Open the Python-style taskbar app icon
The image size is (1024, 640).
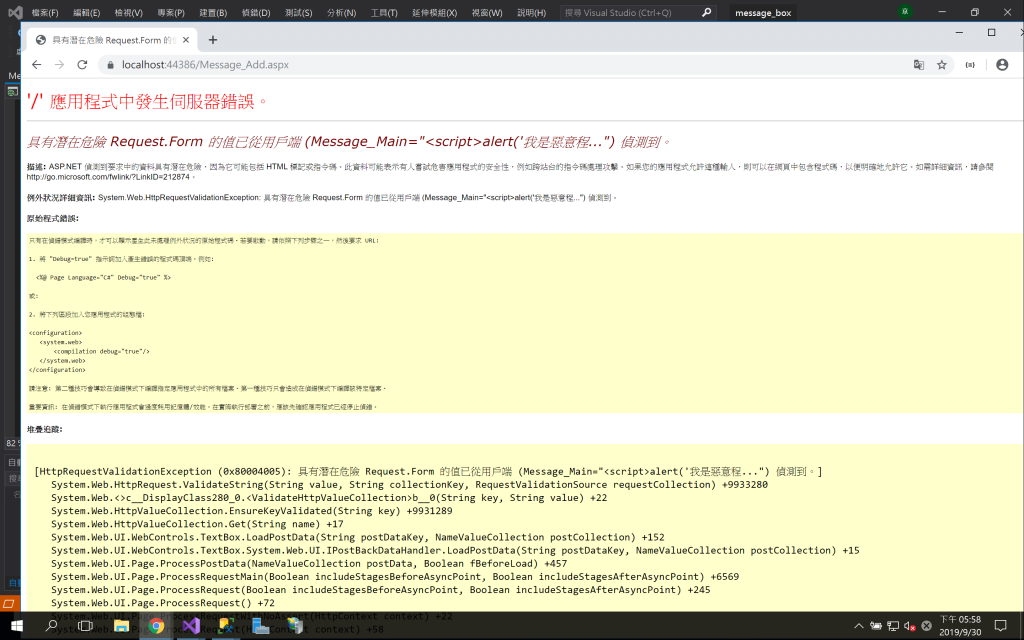click(x=226, y=626)
